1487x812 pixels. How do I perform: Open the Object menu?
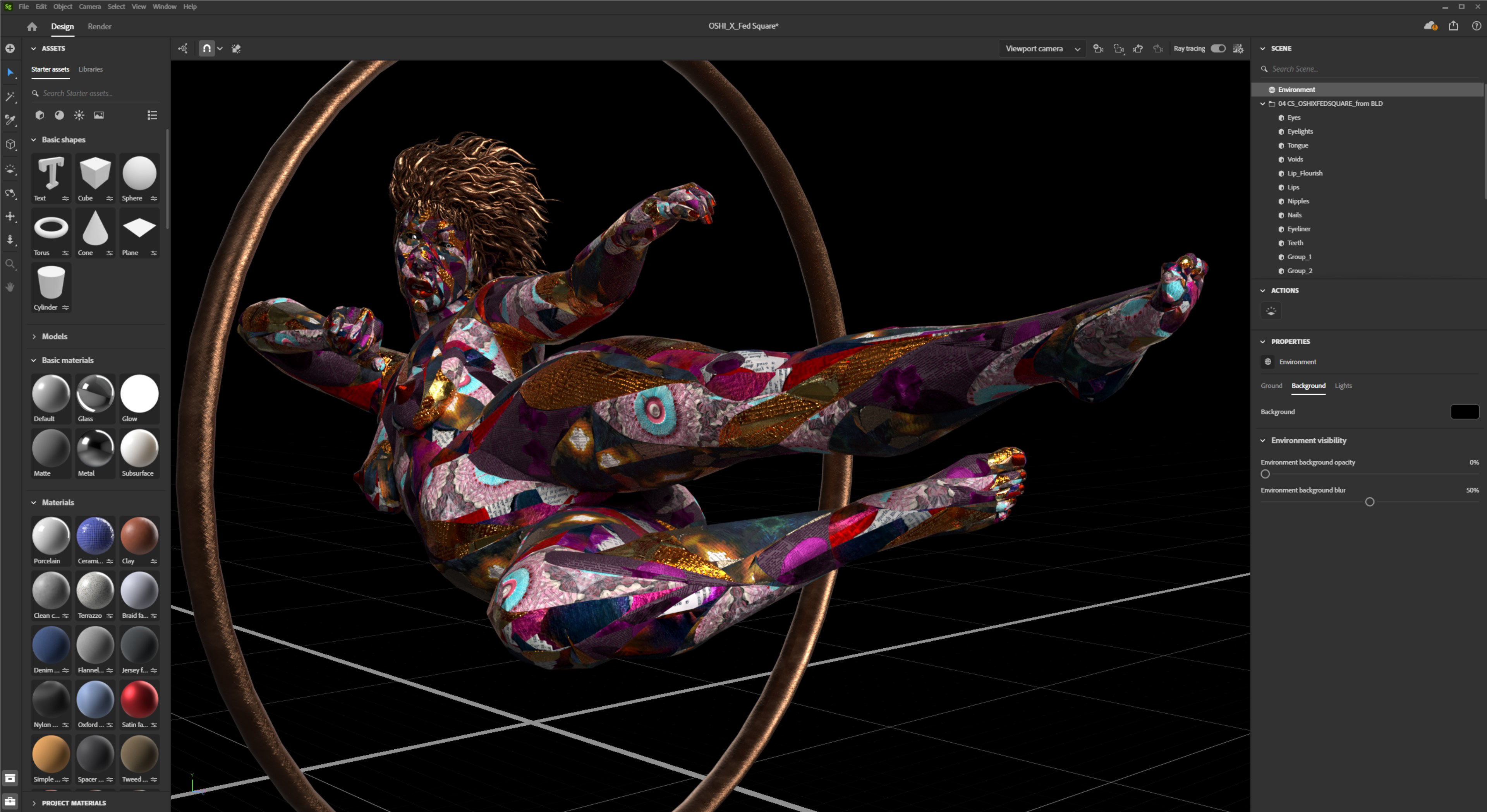point(63,7)
